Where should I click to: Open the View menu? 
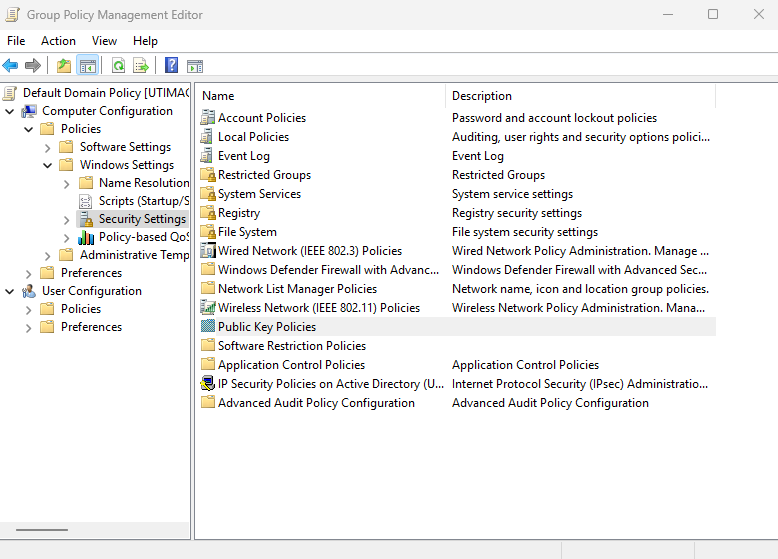click(x=104, y=41)
